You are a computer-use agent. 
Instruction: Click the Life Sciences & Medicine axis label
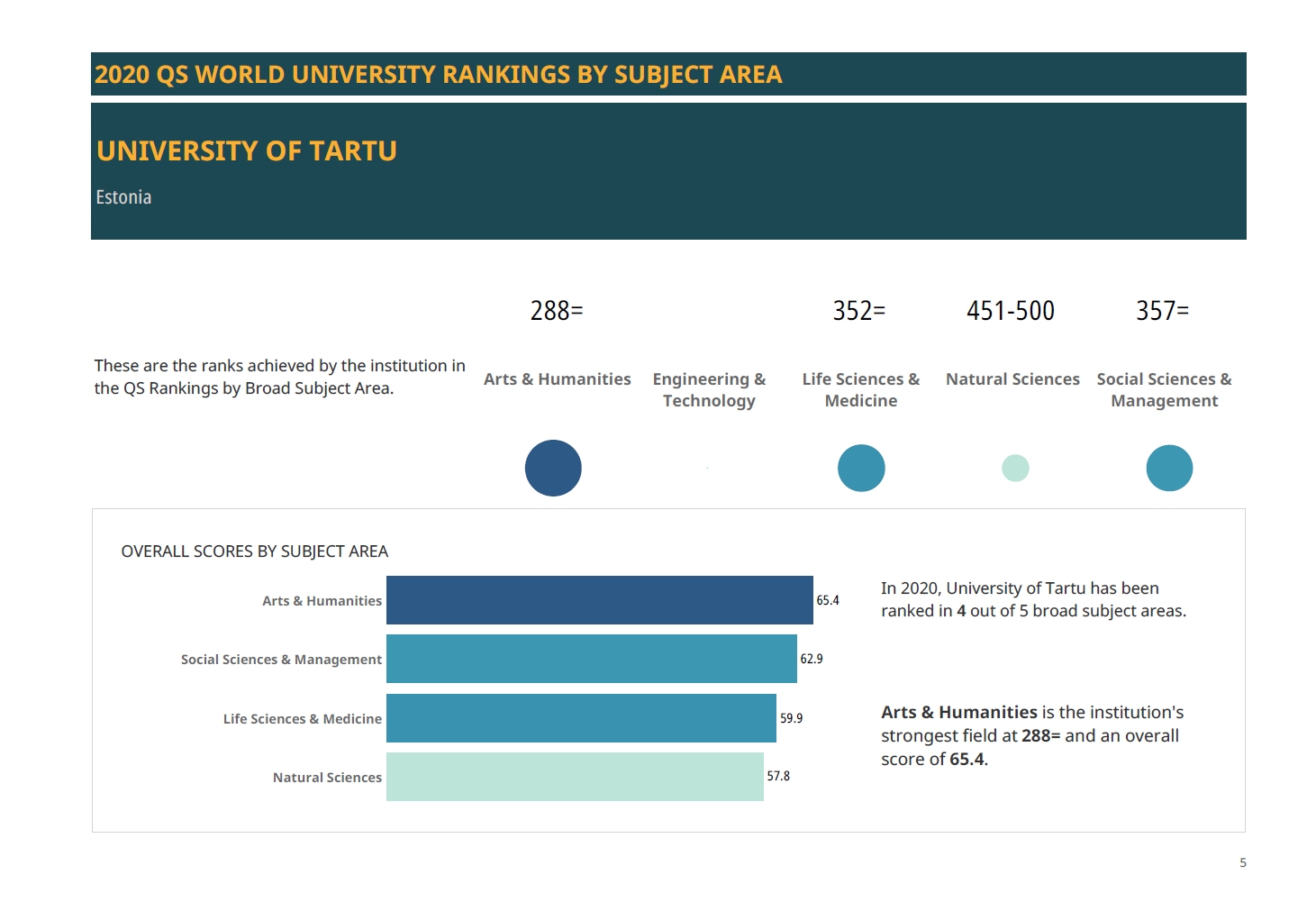point(303,719)
